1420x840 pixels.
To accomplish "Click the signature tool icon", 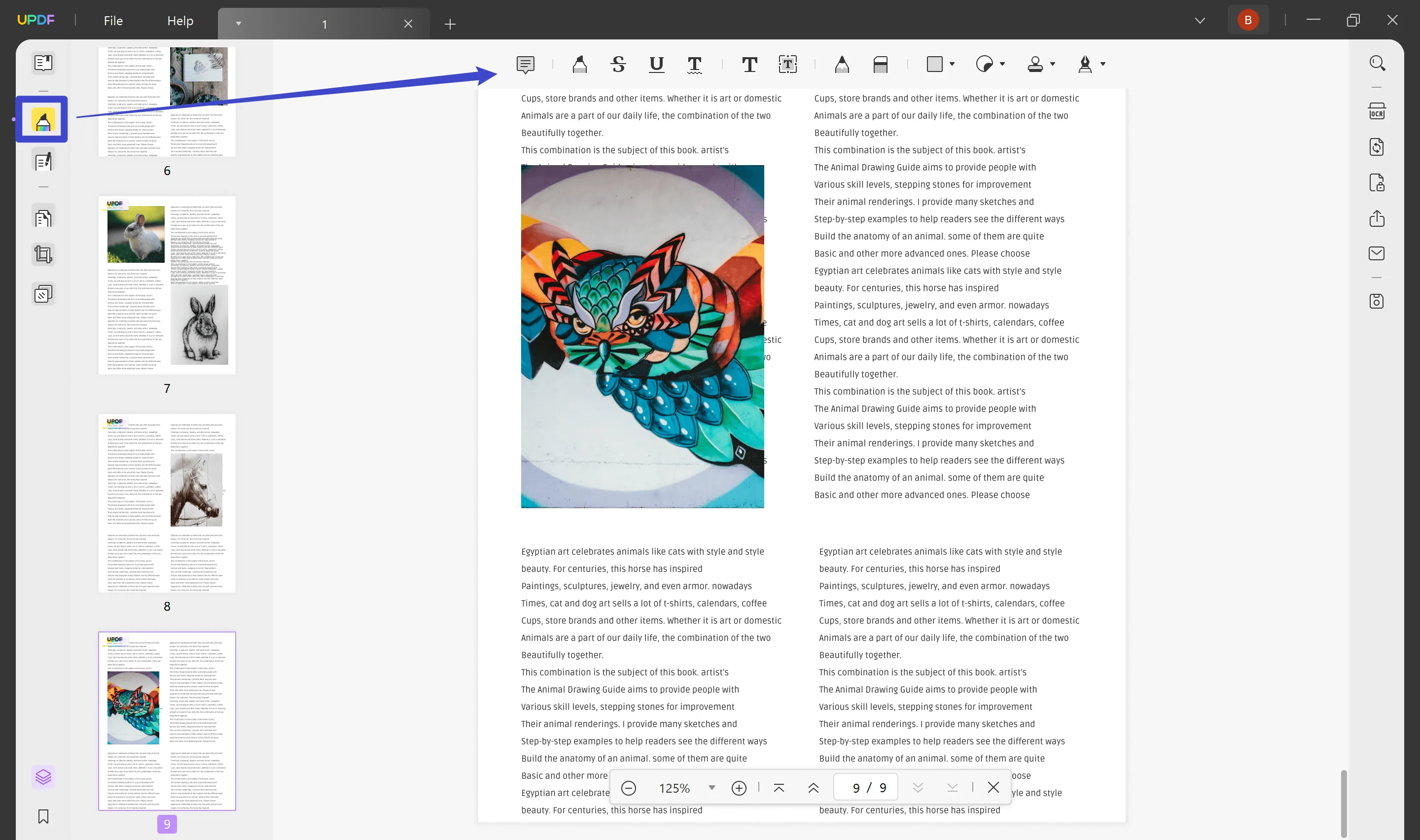I will (x=1085, y=63).
